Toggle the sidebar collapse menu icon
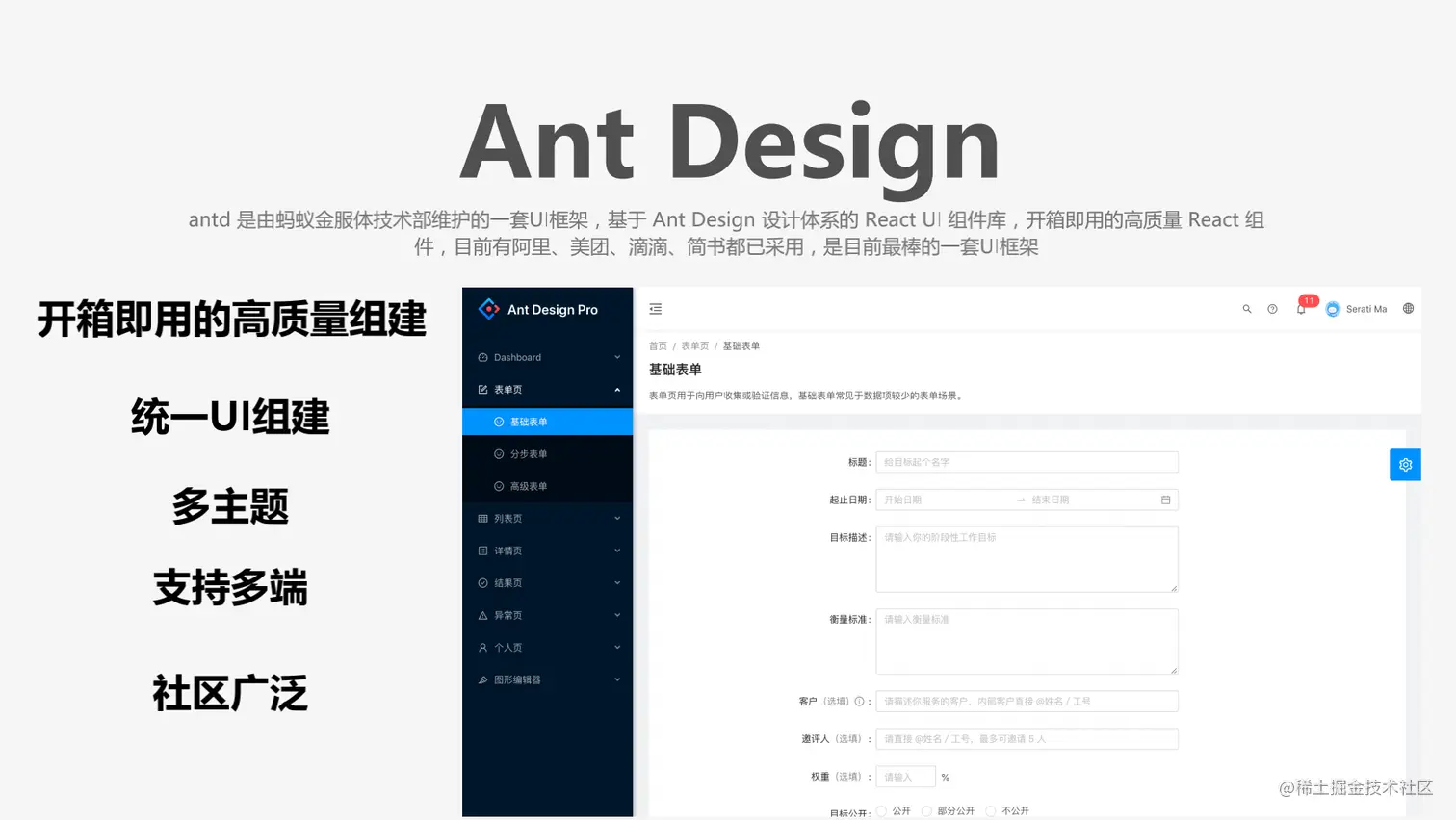 (656, 309)
